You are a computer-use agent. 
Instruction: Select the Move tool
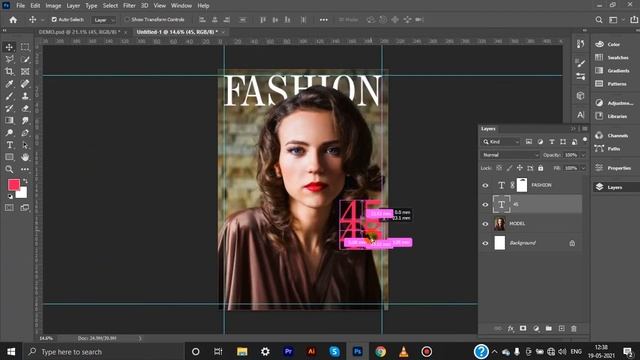9,47
